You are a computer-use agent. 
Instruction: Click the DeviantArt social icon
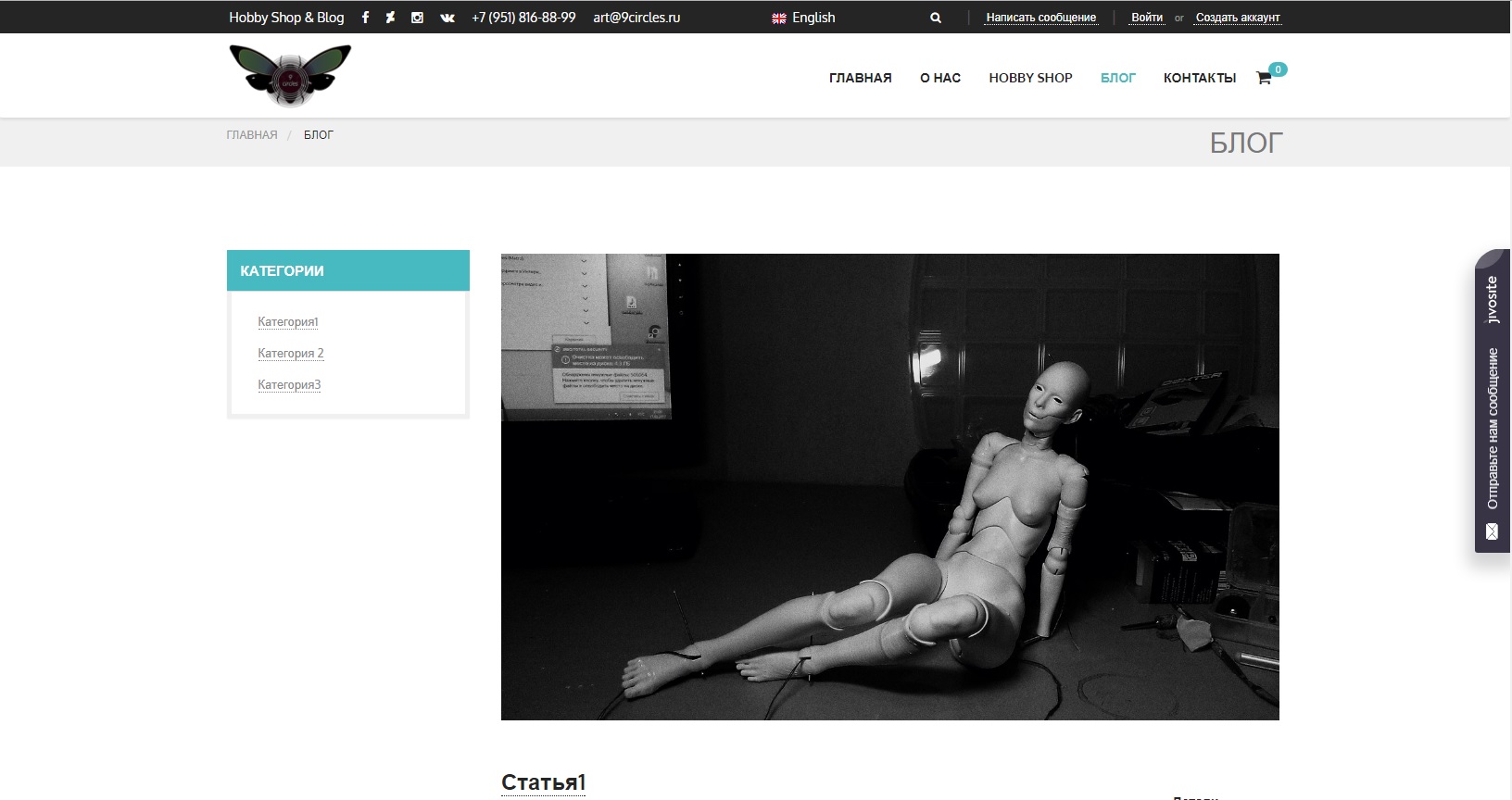click(x=390, y=18)
